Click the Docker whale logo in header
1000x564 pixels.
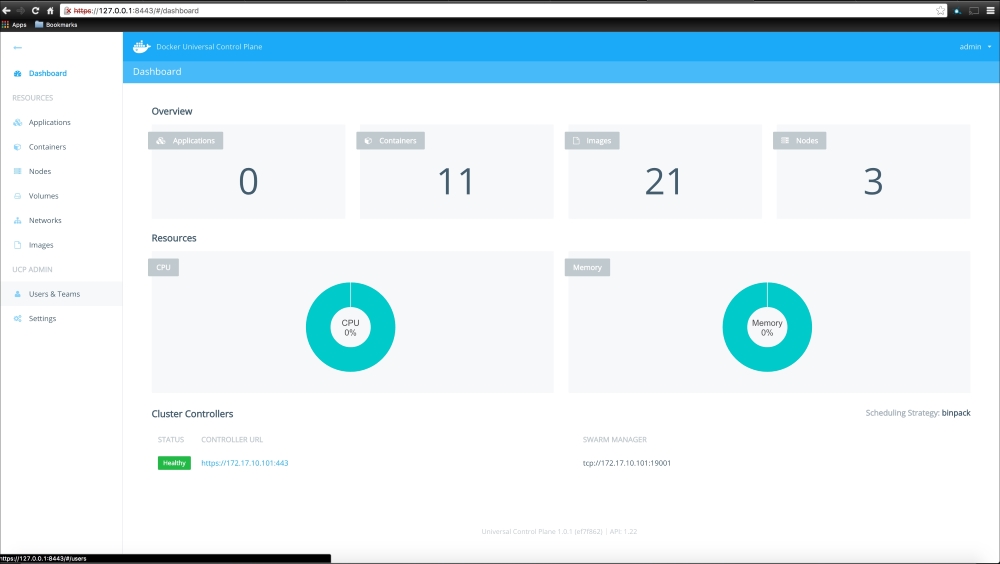tap(141, 46)
